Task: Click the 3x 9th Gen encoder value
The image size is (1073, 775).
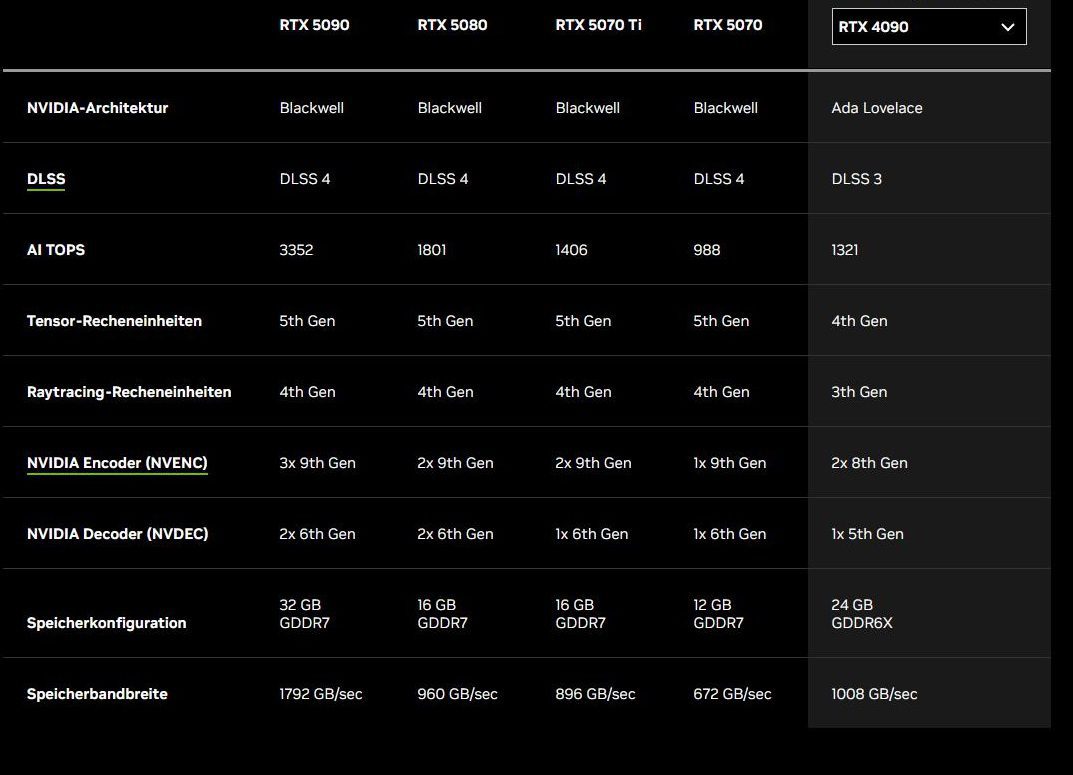Action: point(317,463)
